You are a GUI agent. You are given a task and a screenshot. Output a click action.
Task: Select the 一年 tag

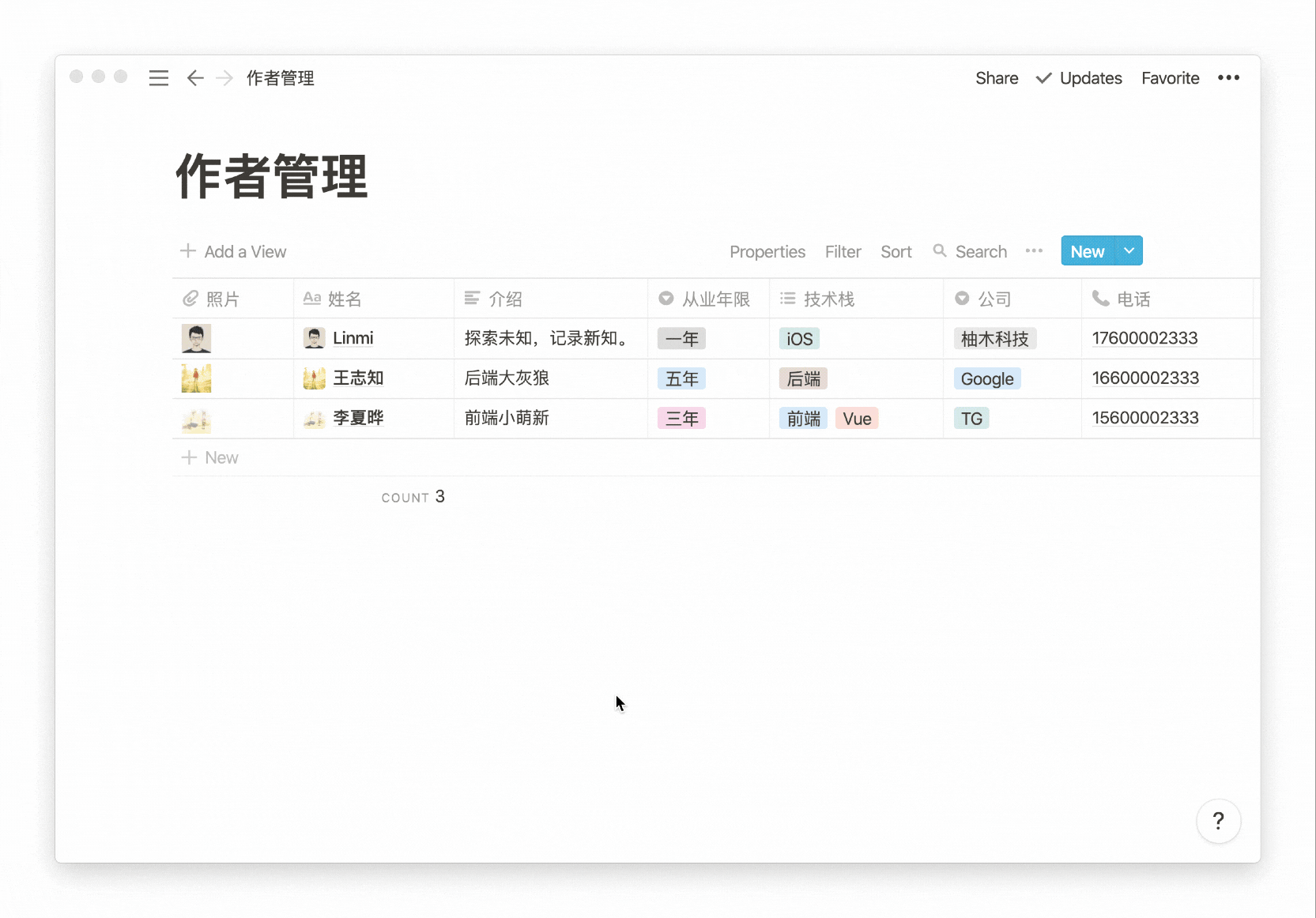tap(681, 339)
